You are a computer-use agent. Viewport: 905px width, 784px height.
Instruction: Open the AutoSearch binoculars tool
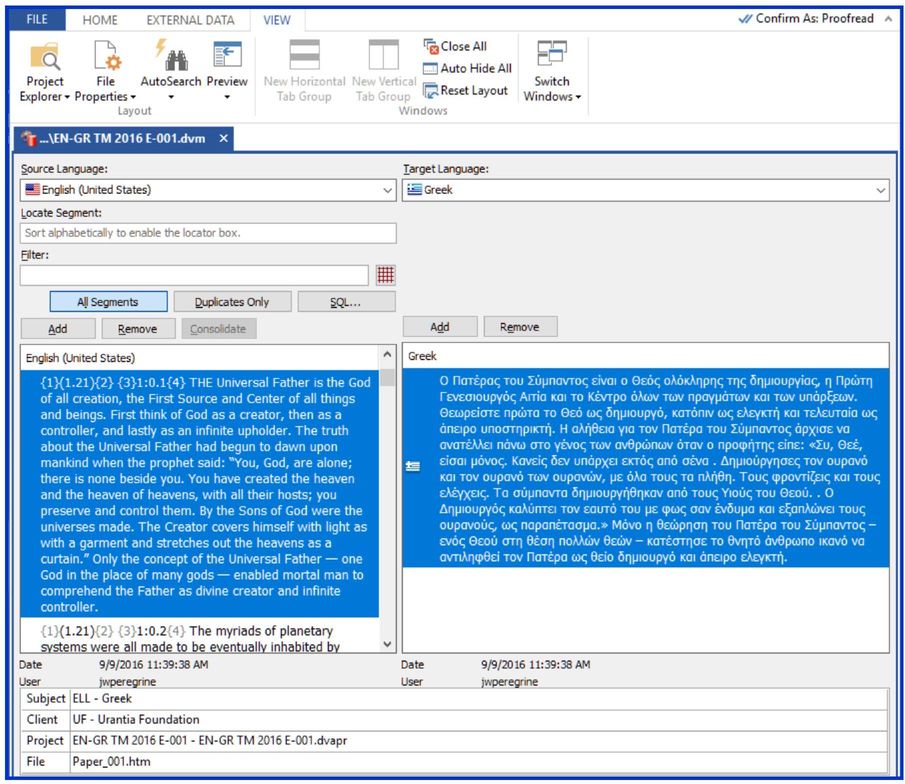tap(169, 59)
